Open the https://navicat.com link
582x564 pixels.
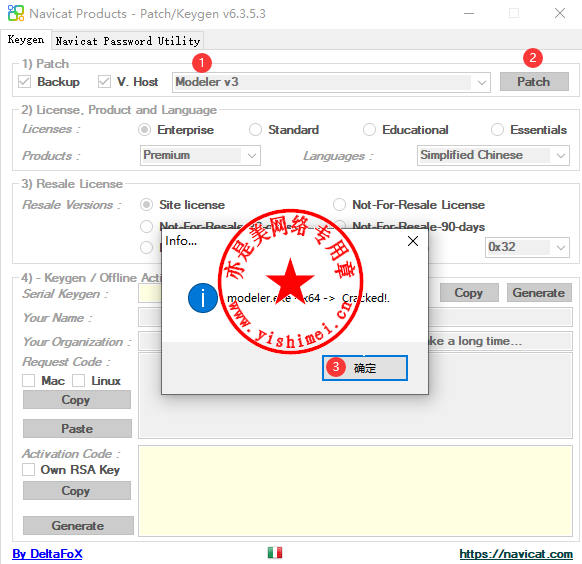pyautogui.click(x=516, y=554)
